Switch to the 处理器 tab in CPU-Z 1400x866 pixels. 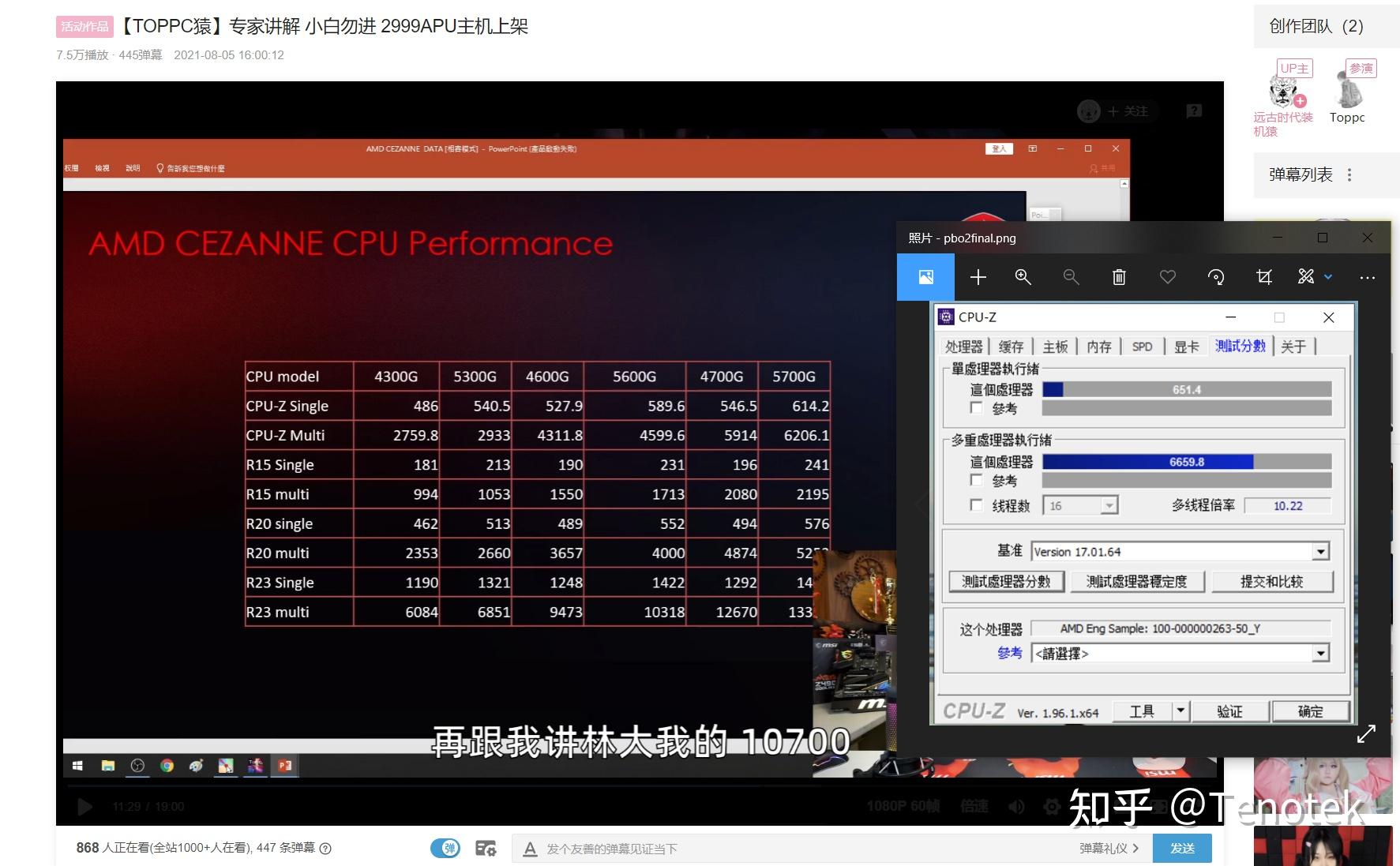[964, 346]
